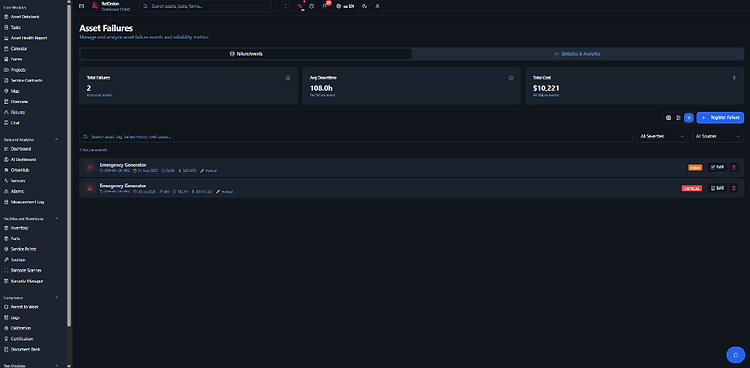The height and width of the screenshot is (368, 750).
Task: Click the Total Cost $10,221 card
Action: click(x=635, y=86)
